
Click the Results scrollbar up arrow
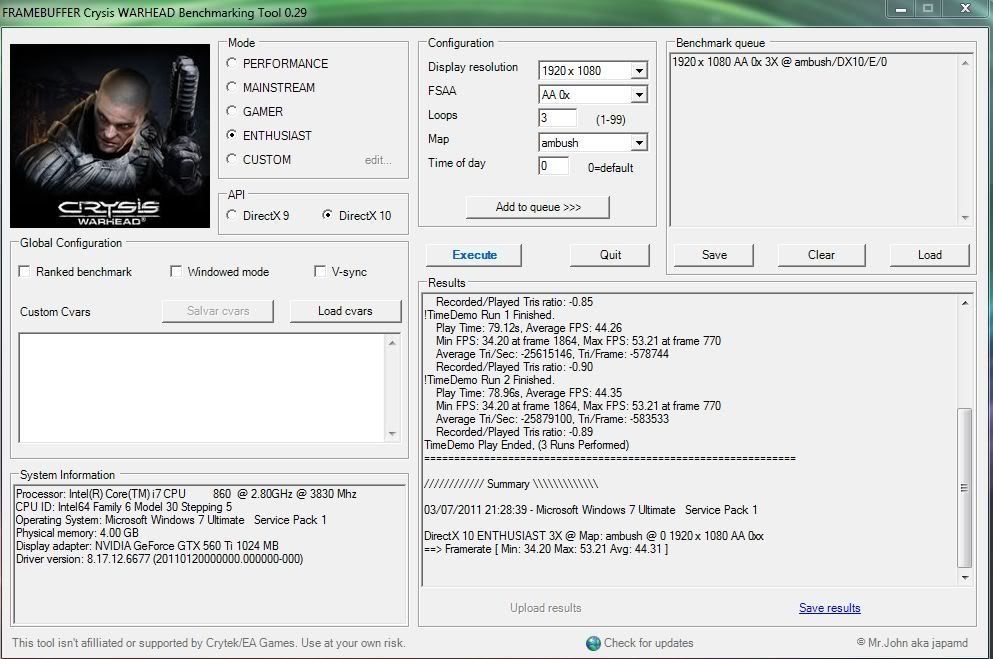coord(965,303)
